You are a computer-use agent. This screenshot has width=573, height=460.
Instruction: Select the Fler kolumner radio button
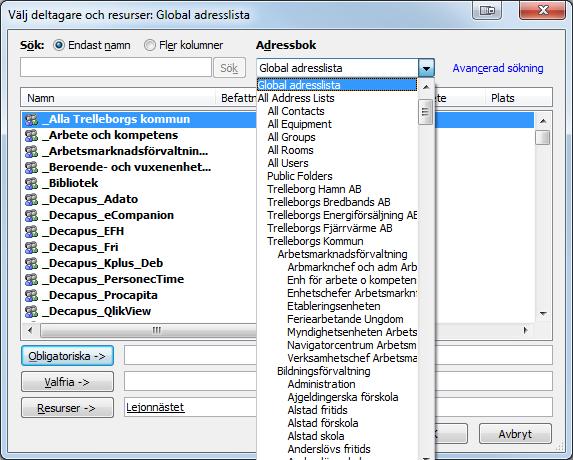[149, 45]
